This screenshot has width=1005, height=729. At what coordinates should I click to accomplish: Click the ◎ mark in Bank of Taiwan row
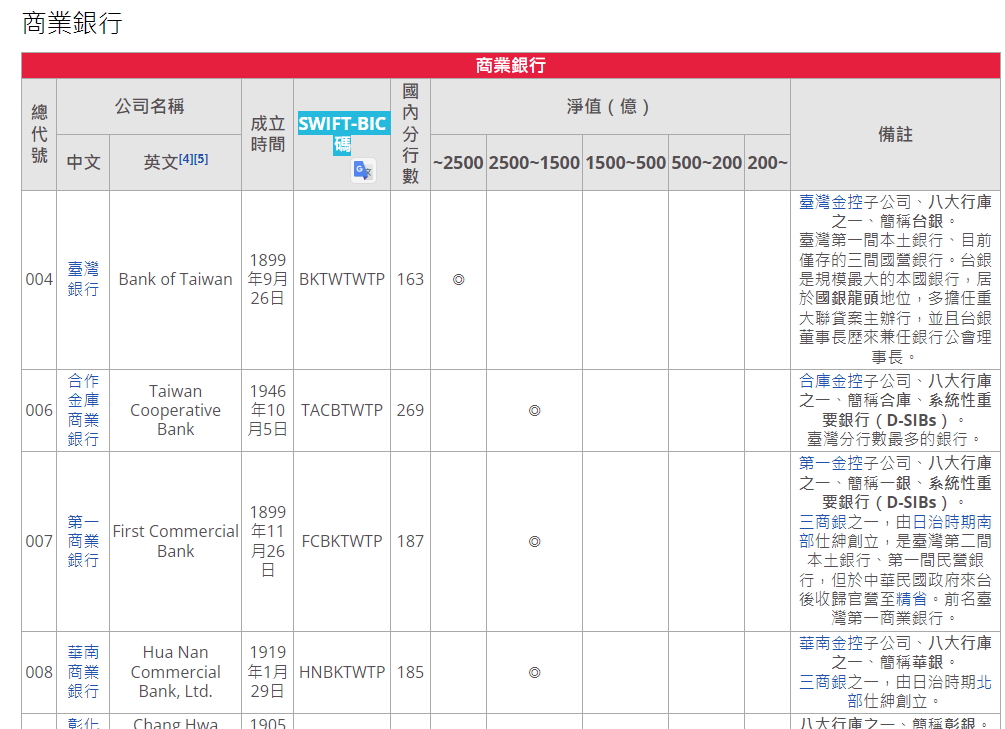click(x=458, y=280)
